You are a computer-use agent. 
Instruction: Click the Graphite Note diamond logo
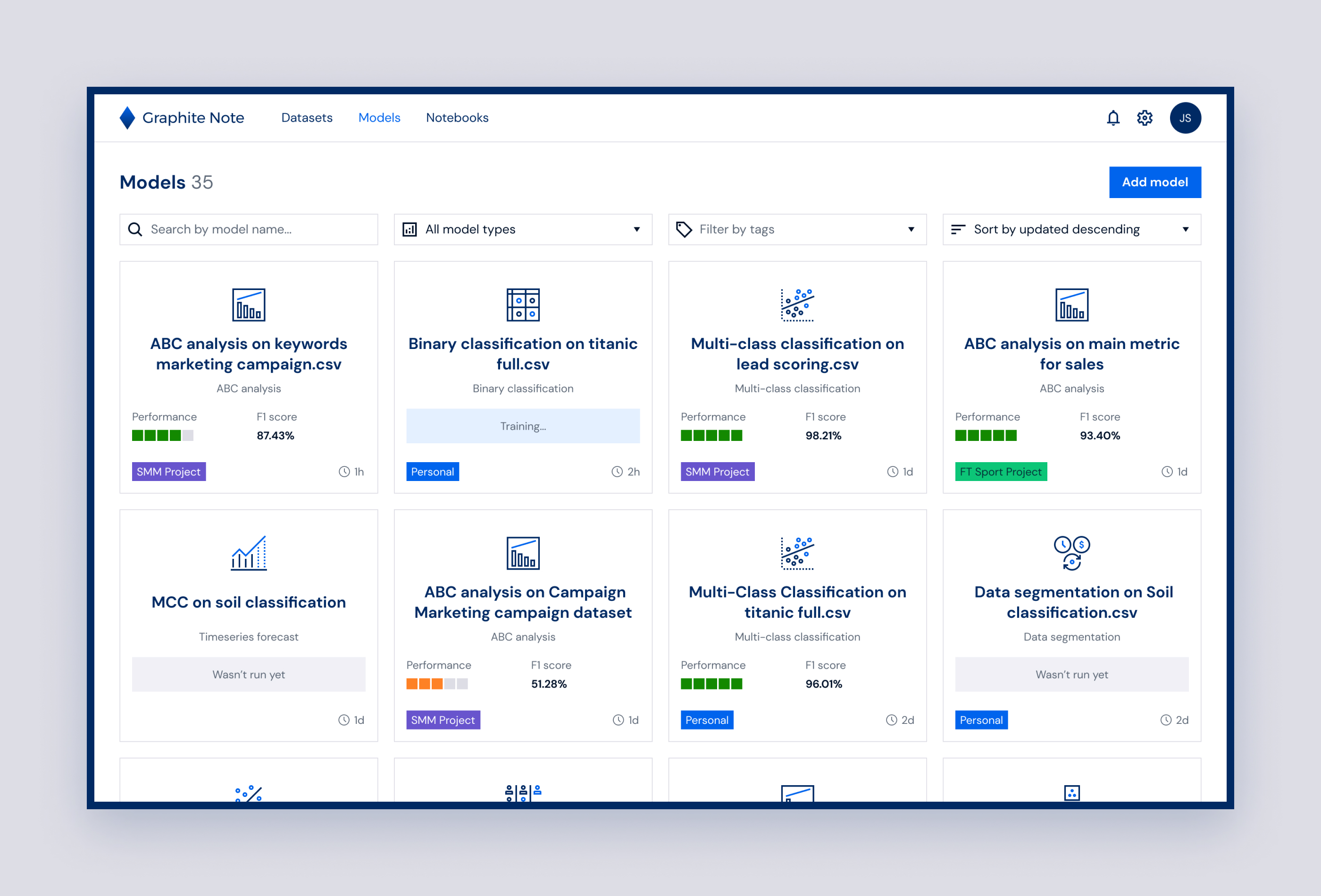pyautogui.click(x=127, y=117)
